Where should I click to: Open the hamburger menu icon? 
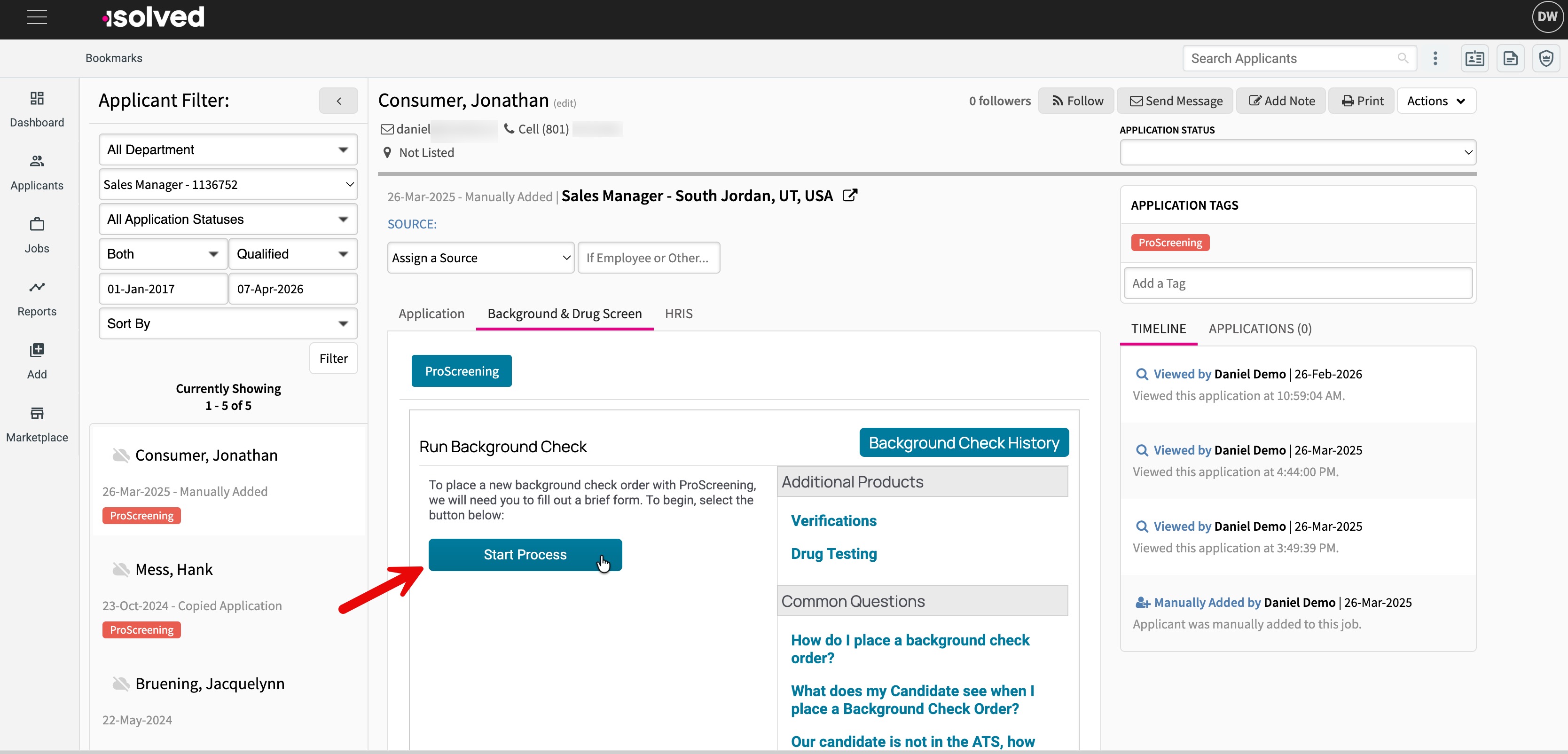coord(37,17)
